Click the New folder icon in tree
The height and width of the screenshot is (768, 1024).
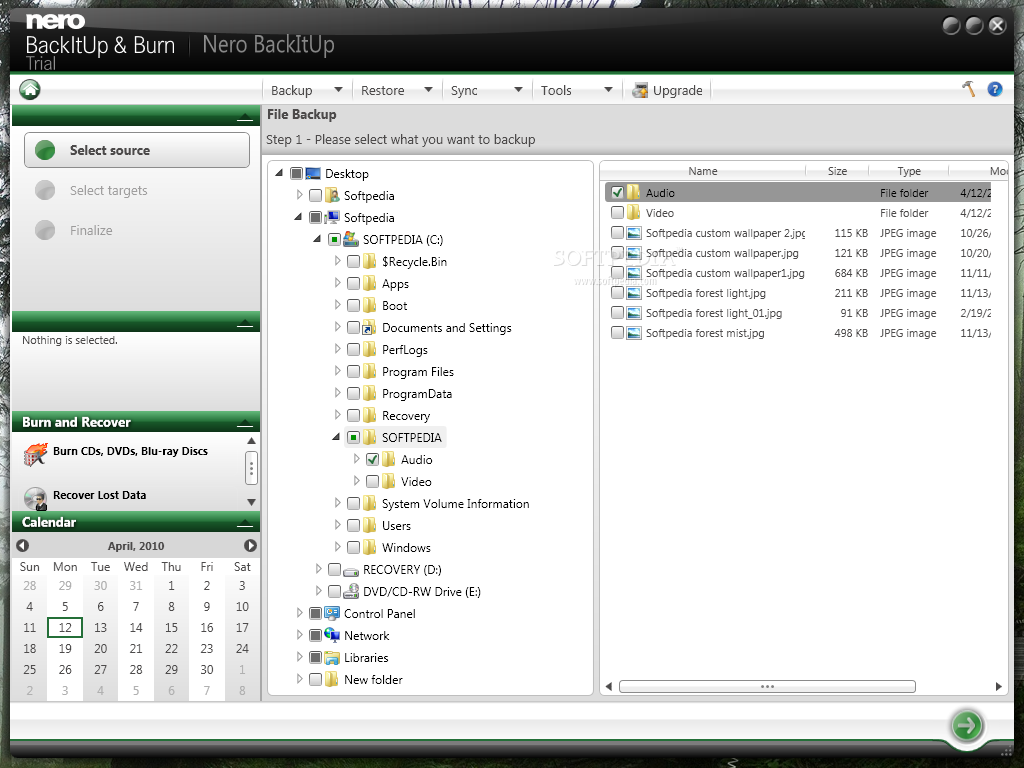pyautogui.click(x=332, y=679)
